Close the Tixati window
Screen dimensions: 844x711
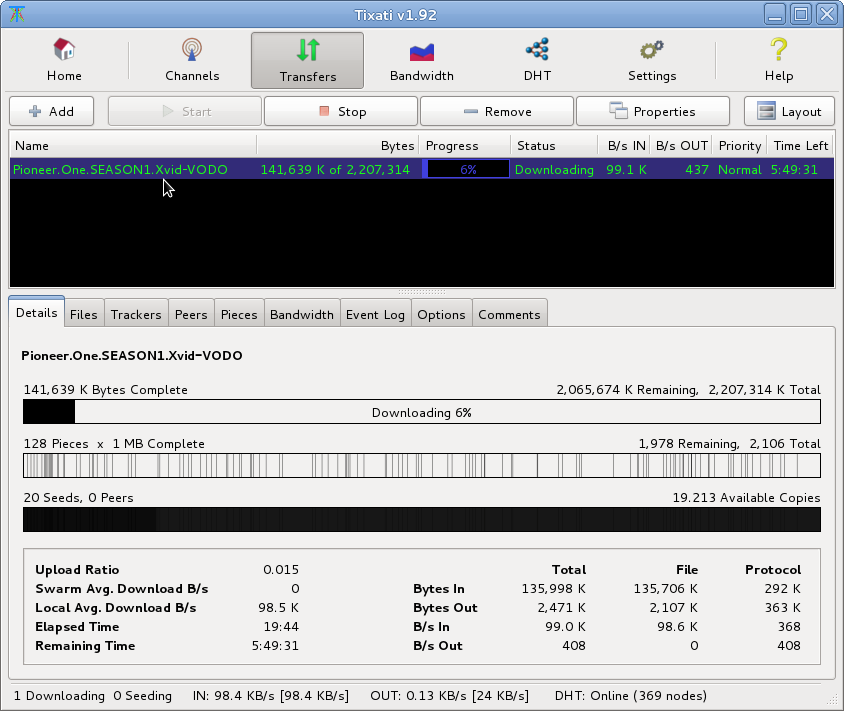pyautogui.click(x=827, y=14)
